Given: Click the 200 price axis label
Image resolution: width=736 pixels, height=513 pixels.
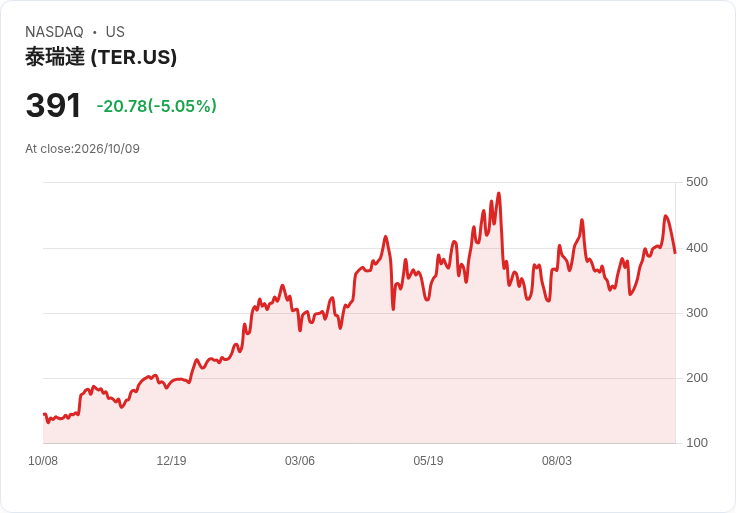Looking at the screenshot, I should click(x=697, y=378).
